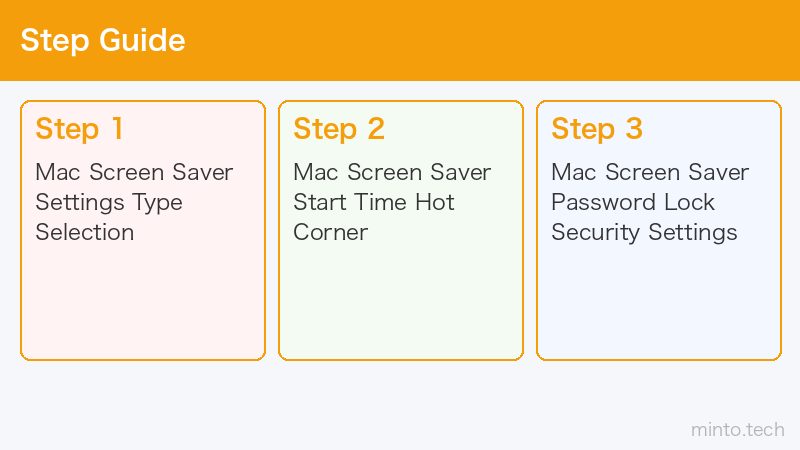The height and width of the screenshot is (450, 800).
Task: Click 'Mac Screen Saver' line in Step 2
Action: (392, 172)
